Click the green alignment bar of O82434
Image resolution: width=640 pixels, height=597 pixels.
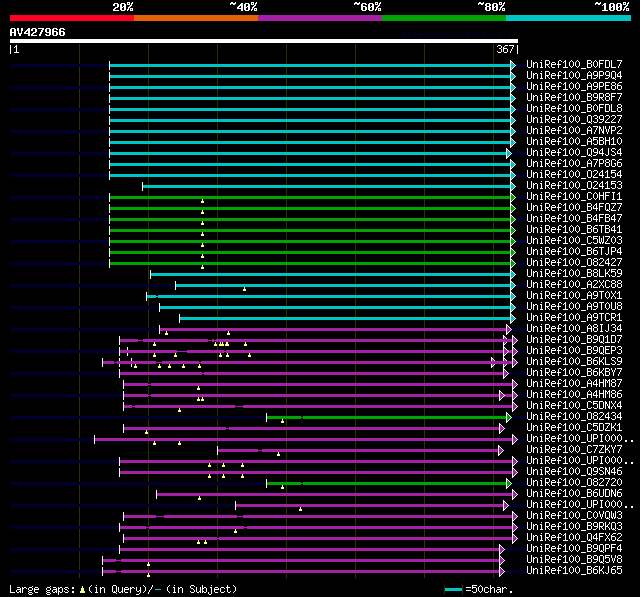[387, 417]
